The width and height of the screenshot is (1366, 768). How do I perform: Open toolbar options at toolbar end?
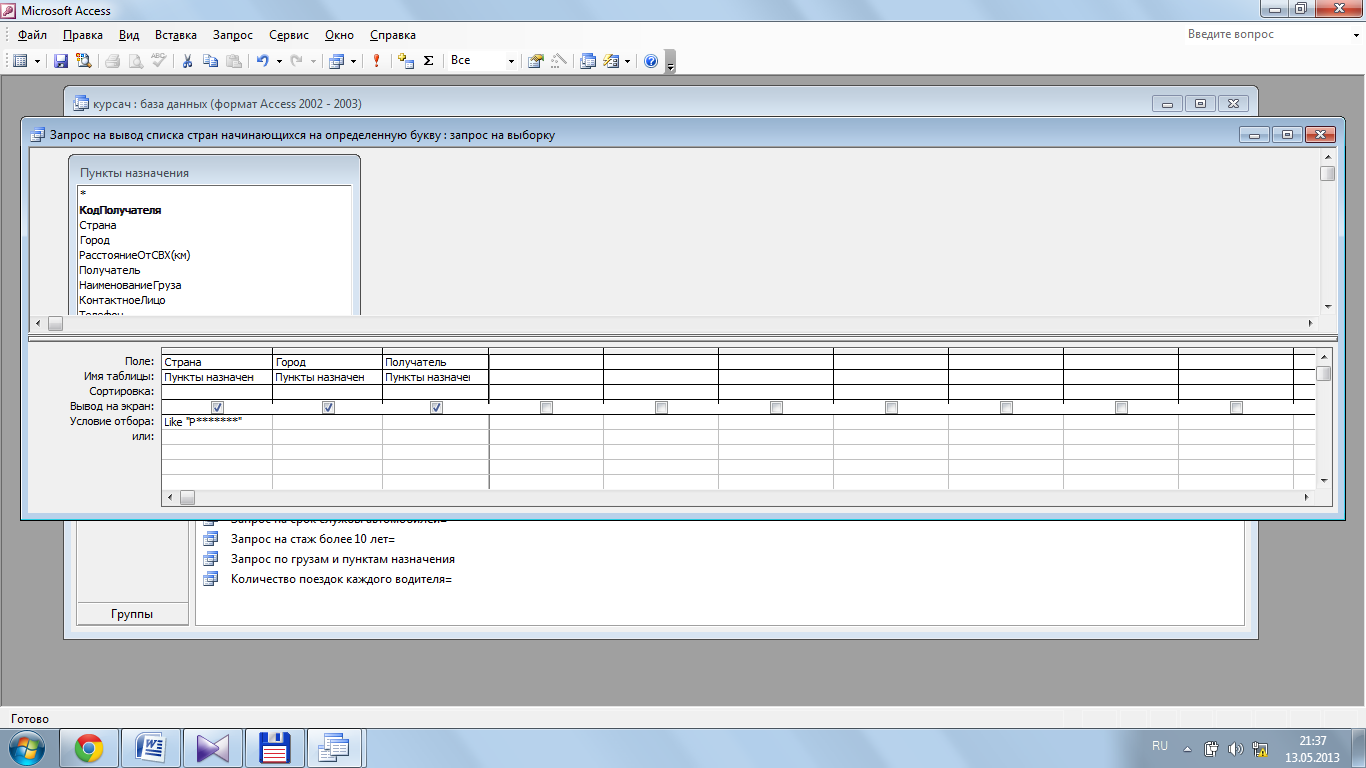click(671, 61)
